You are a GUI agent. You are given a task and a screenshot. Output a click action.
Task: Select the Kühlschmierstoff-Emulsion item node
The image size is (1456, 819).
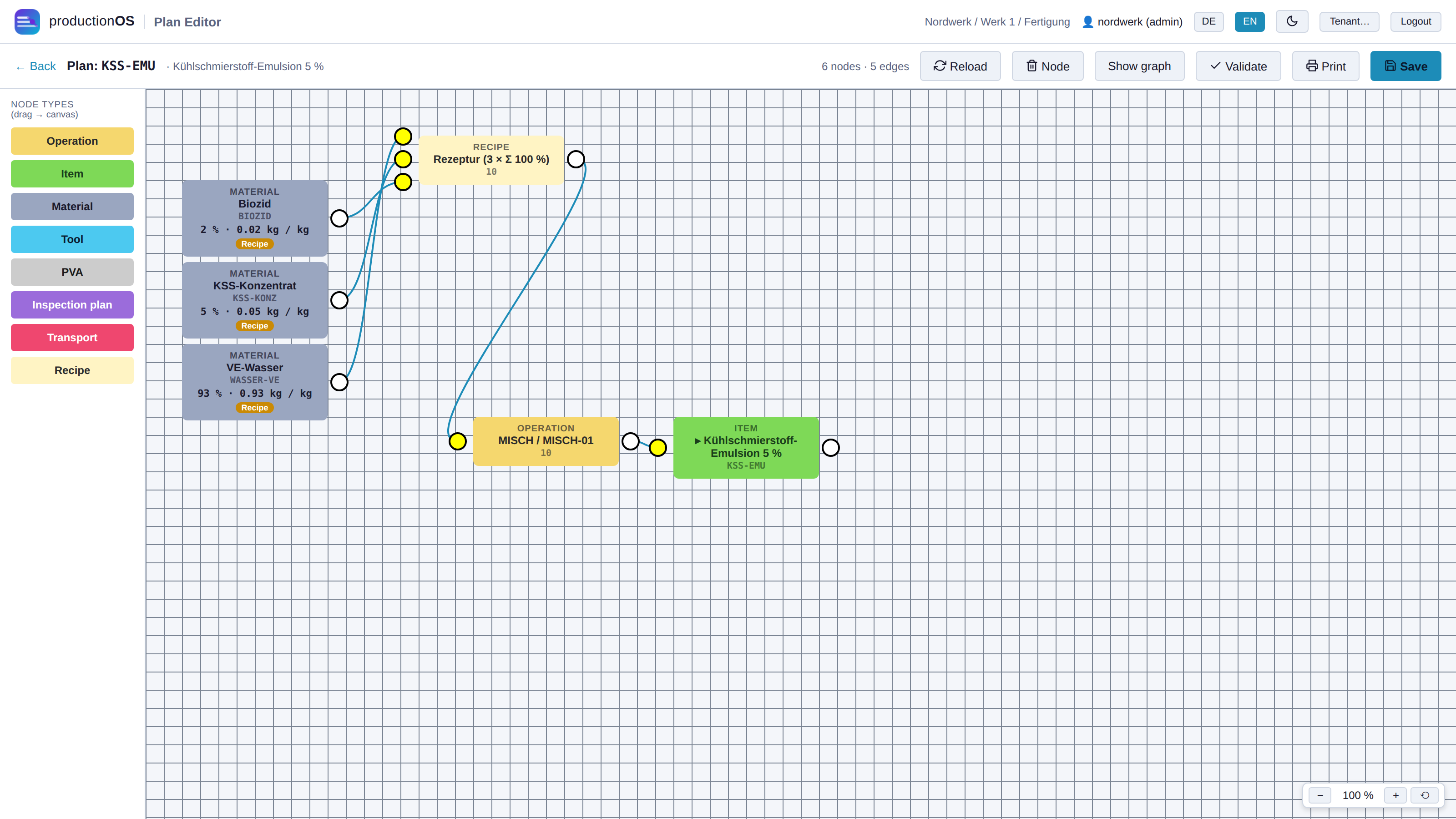746,448
